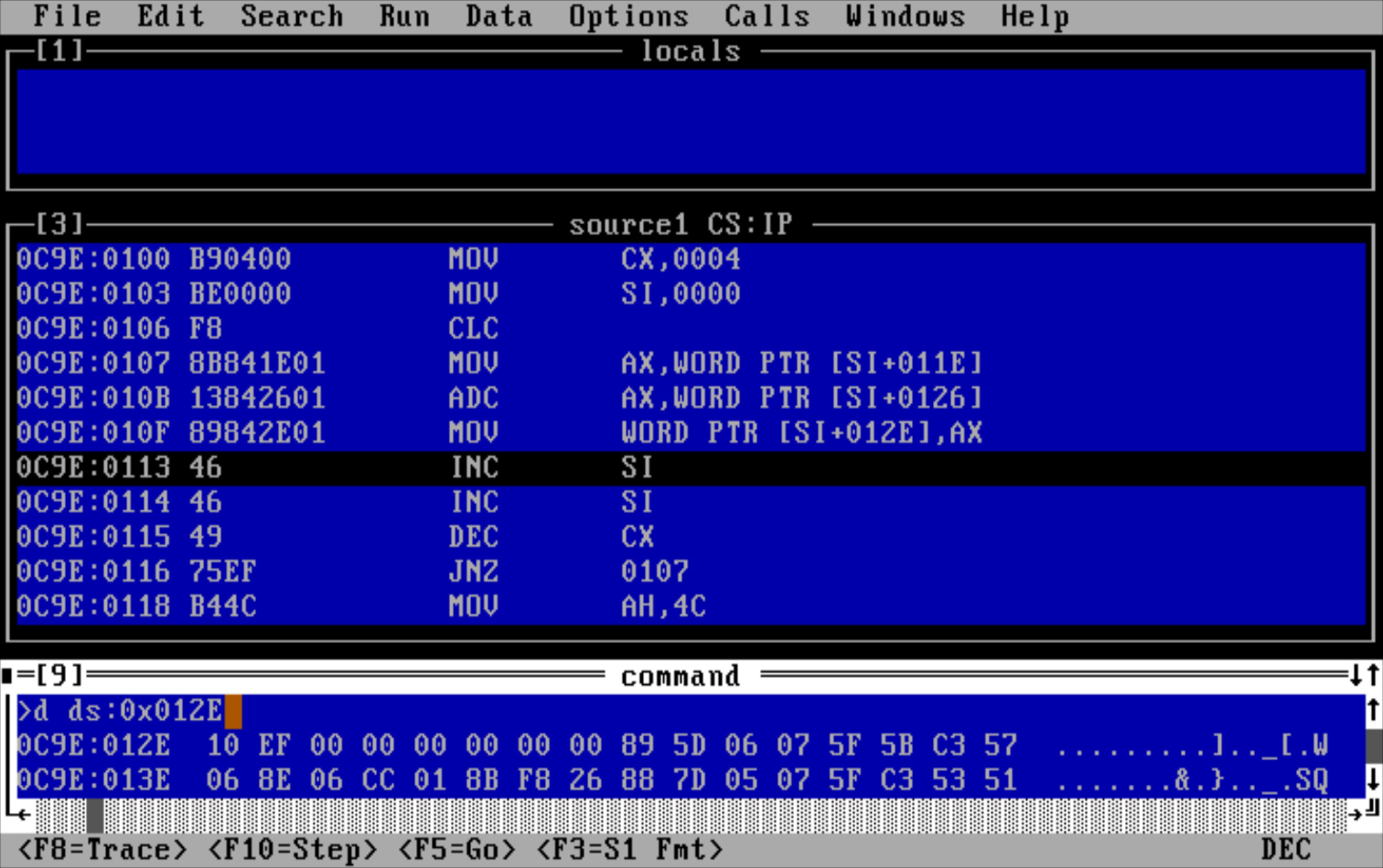1383x868 pixels.
Task: Open the Edit menu
Action: coord(171,16)
